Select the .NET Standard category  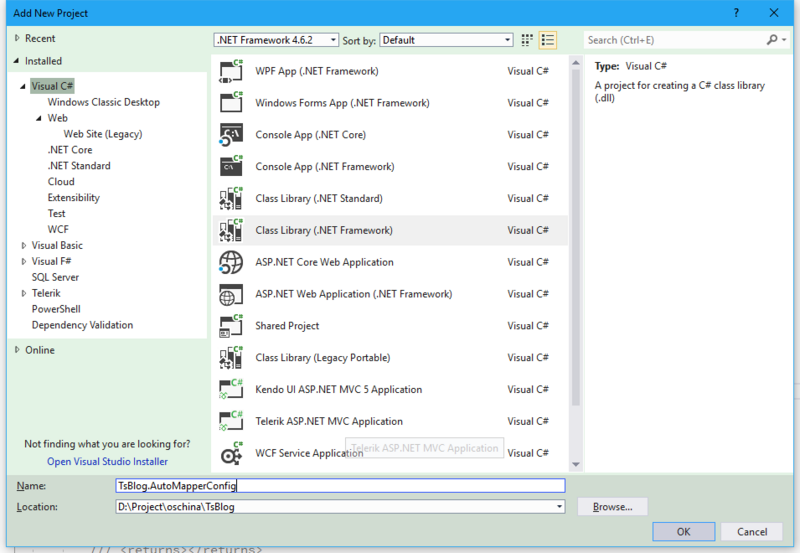coord(79,166)
